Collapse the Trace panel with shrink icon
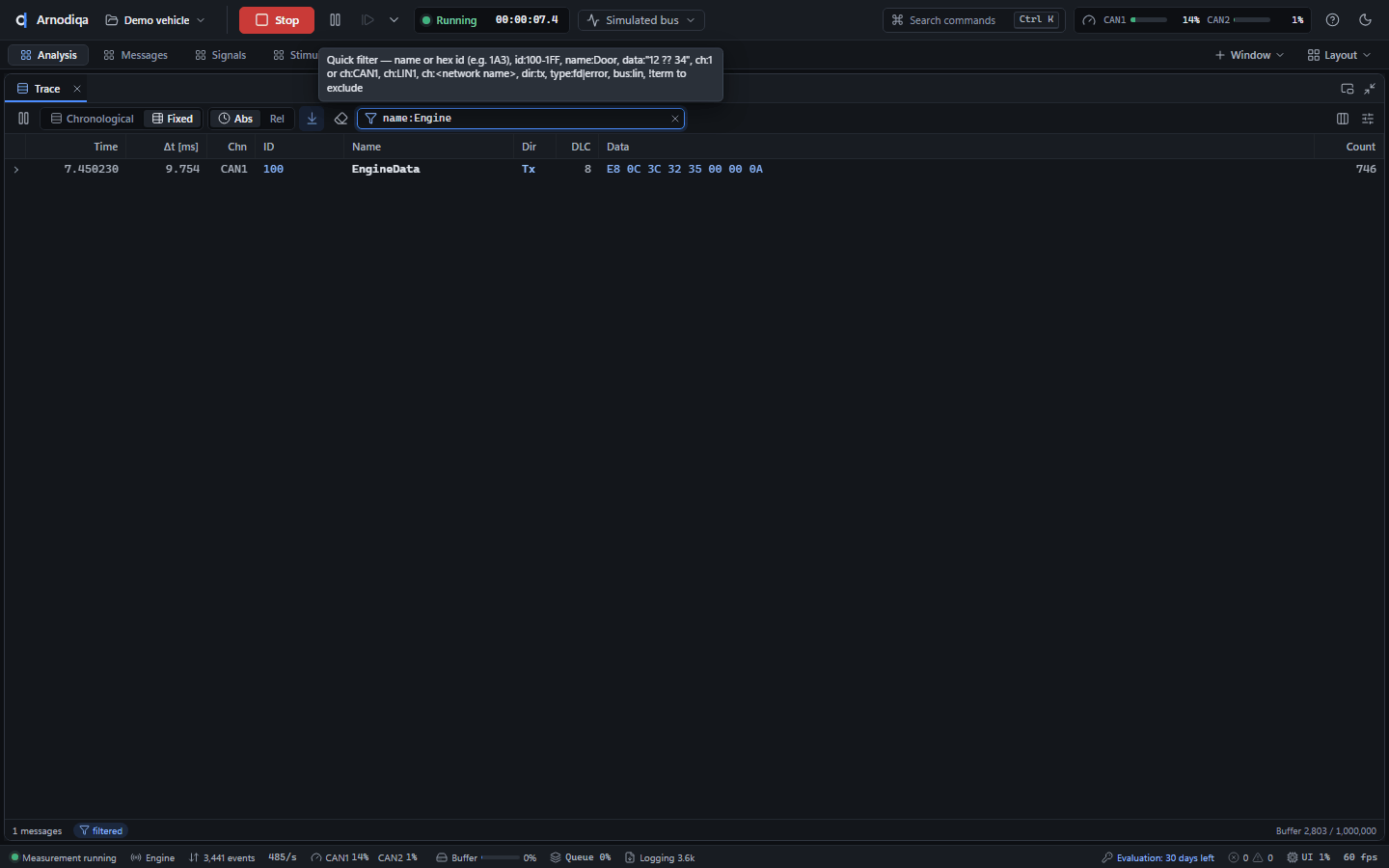This screenshot has width=1389, height=868. coord(1370,89)
